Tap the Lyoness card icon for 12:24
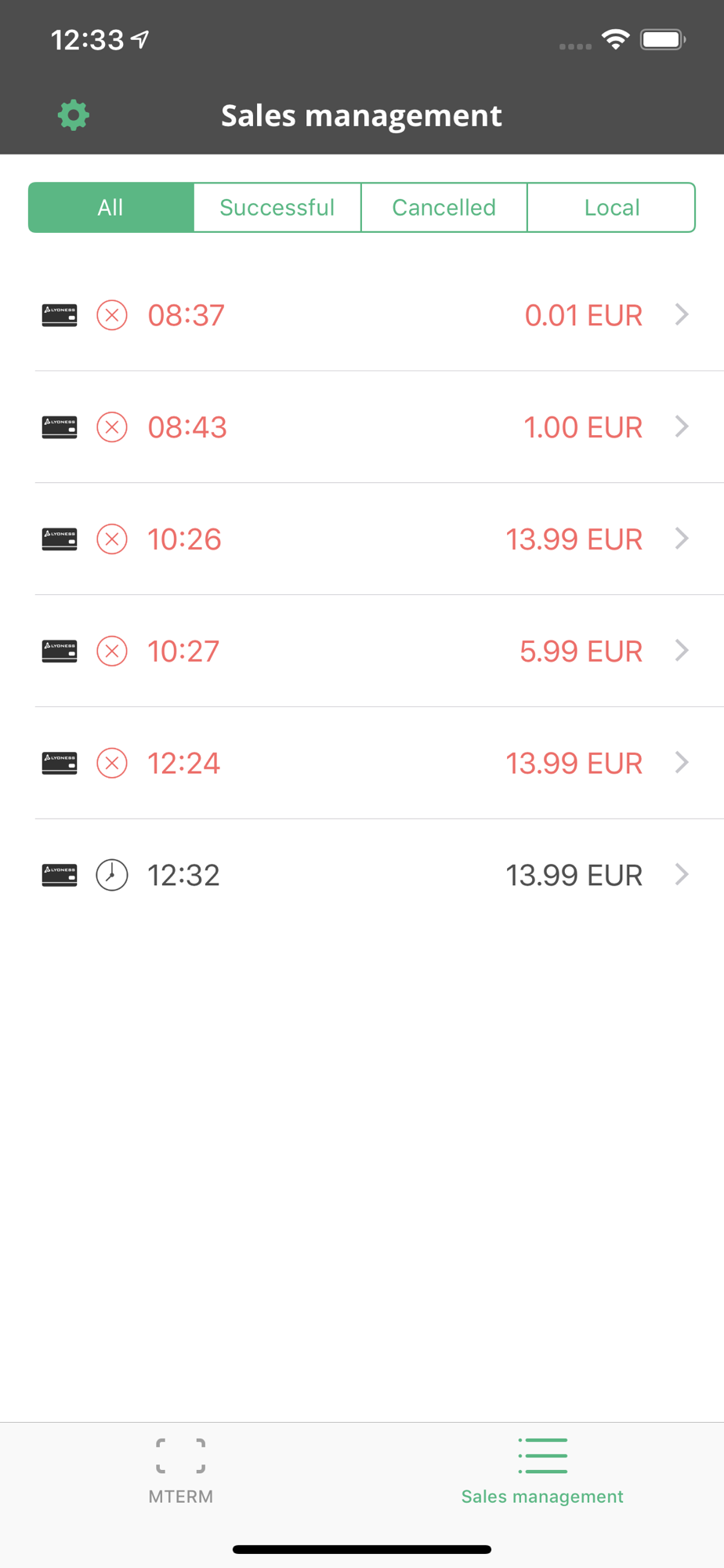Viewport: 724px width, 1568px height. [60, 763]
